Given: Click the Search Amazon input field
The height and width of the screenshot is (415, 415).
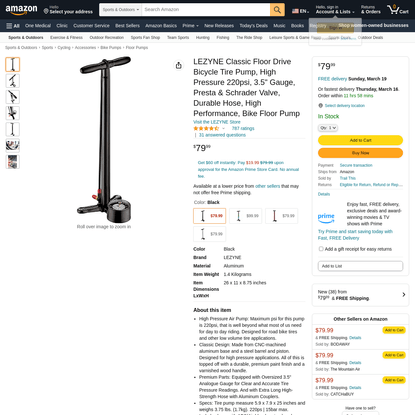Looking at the screenshot, I should click(206, 10).
